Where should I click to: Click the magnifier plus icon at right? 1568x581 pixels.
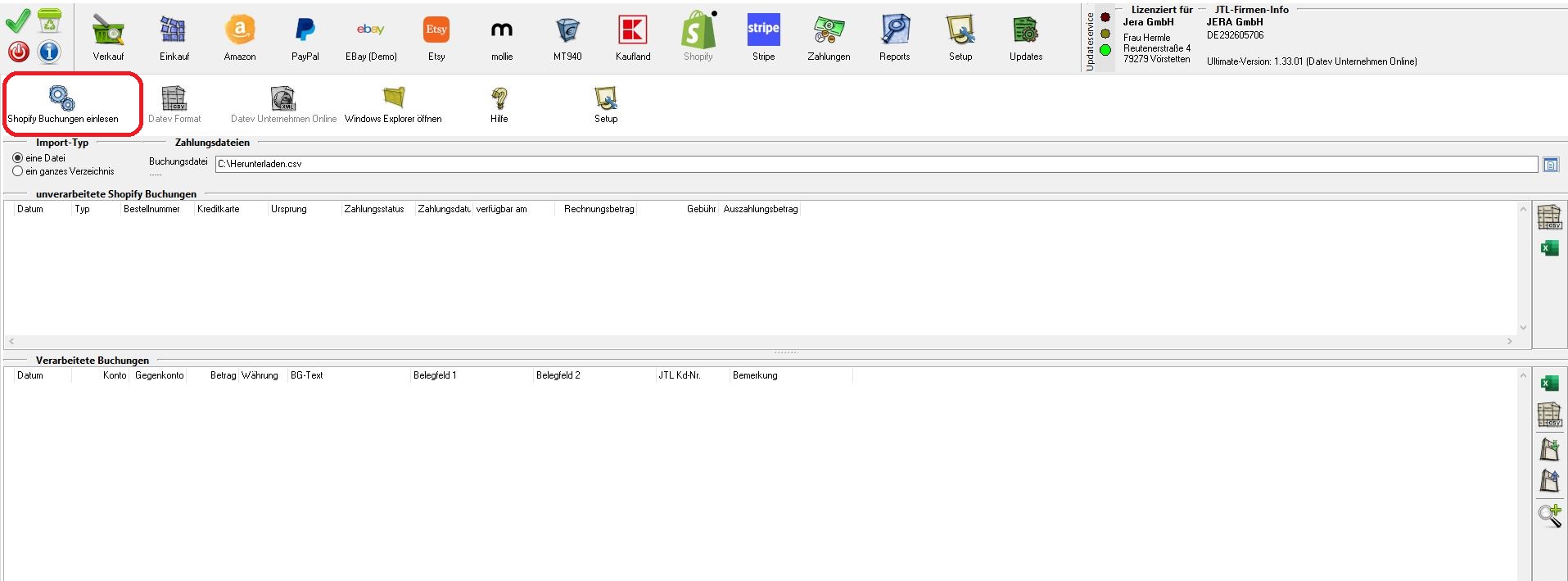(x=1549, y=515)
